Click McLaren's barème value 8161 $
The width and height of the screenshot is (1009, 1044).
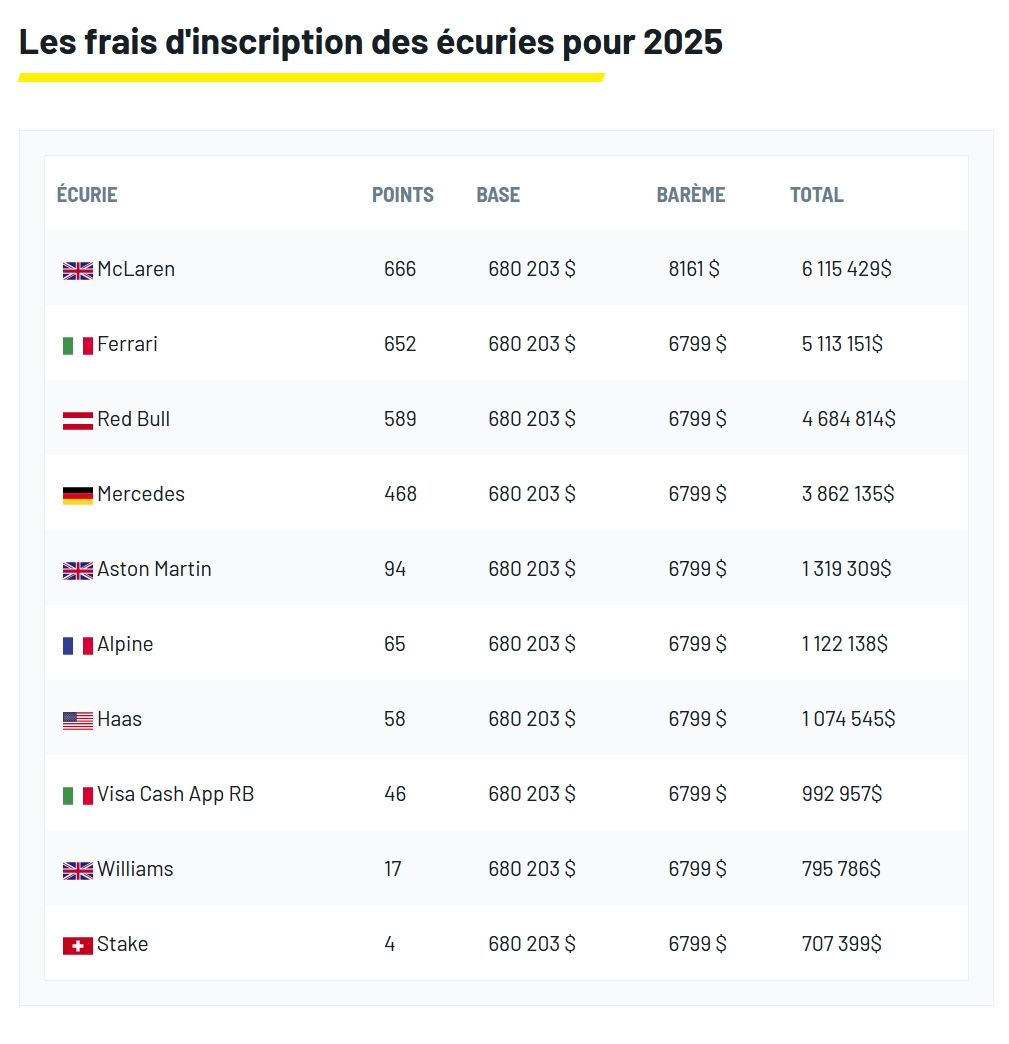point(694,269)
